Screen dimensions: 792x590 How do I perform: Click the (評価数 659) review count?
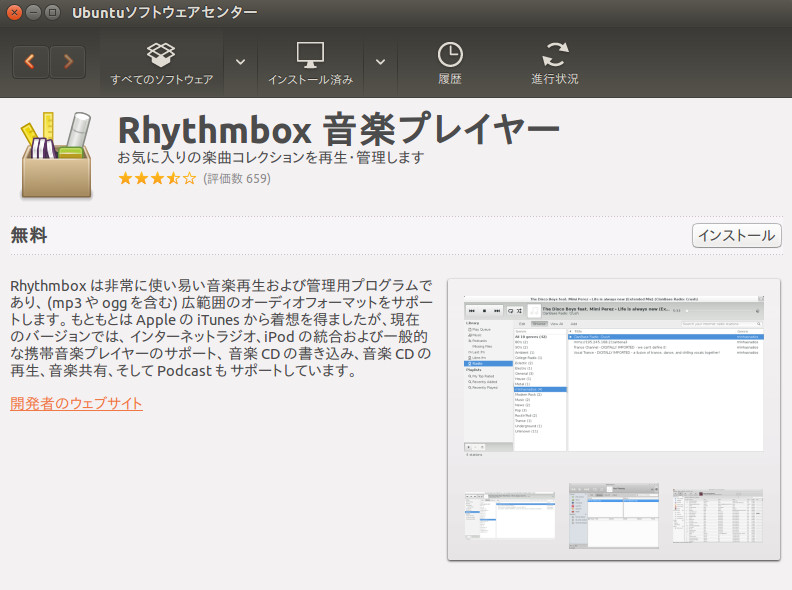237,179
